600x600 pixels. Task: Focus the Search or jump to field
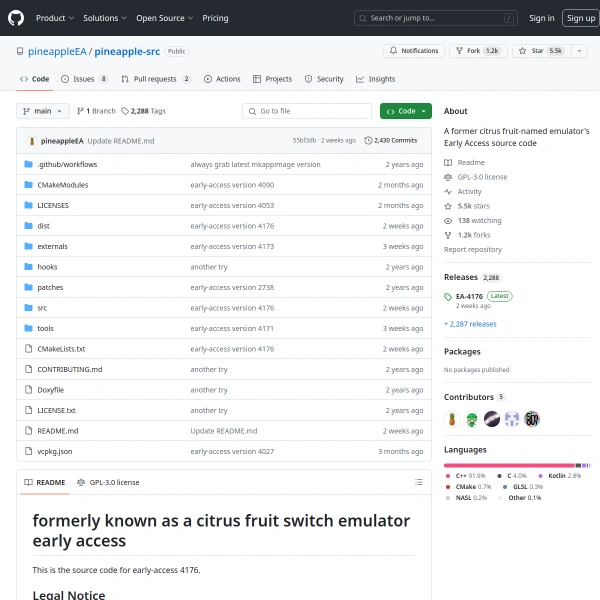coord(435,18)
